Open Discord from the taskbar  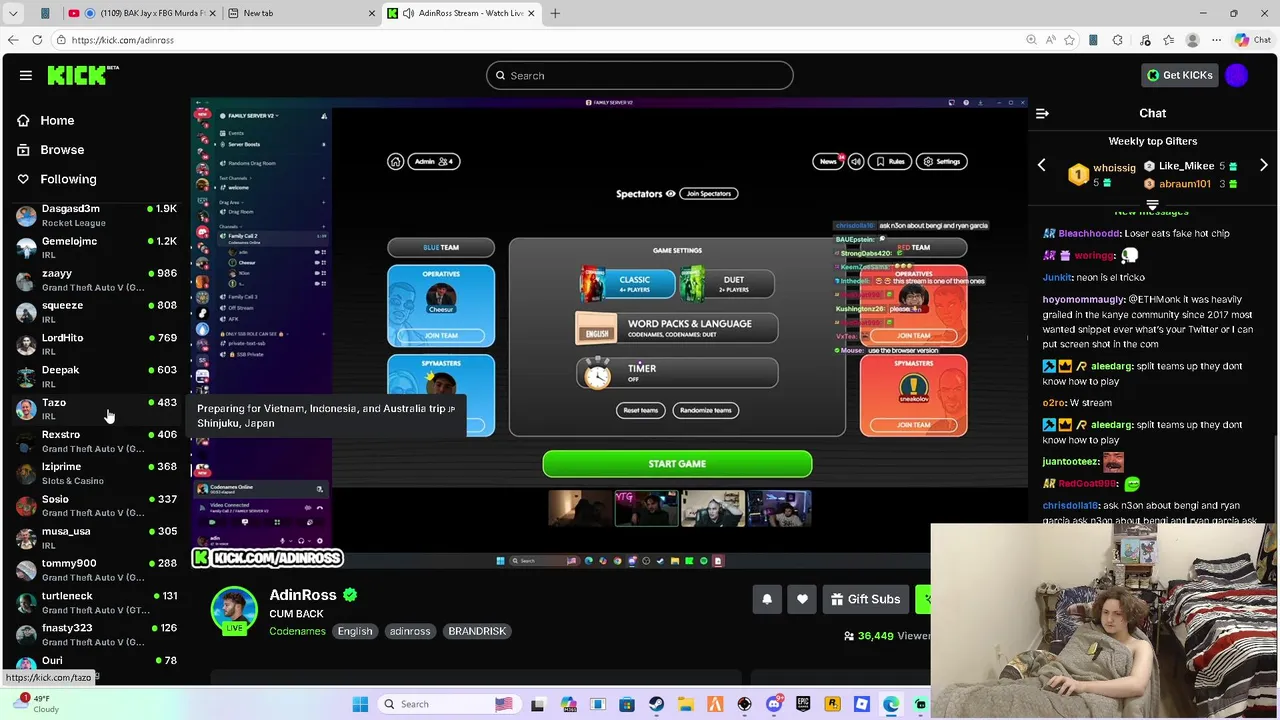tap(773, 704)
